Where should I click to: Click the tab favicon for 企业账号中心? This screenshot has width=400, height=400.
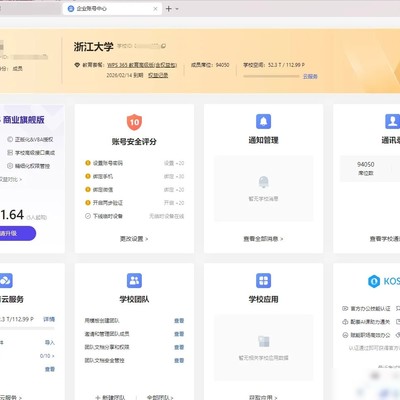(71, 9)
